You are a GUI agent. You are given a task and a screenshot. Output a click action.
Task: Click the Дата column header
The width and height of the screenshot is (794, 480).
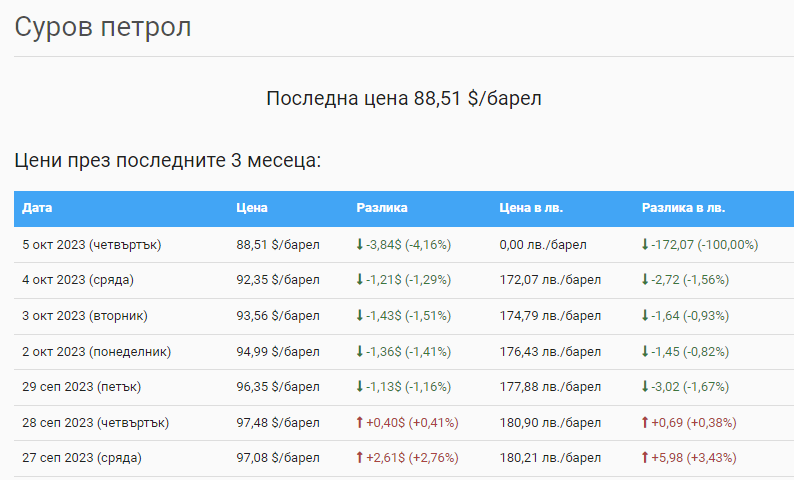tap(37, 209)
